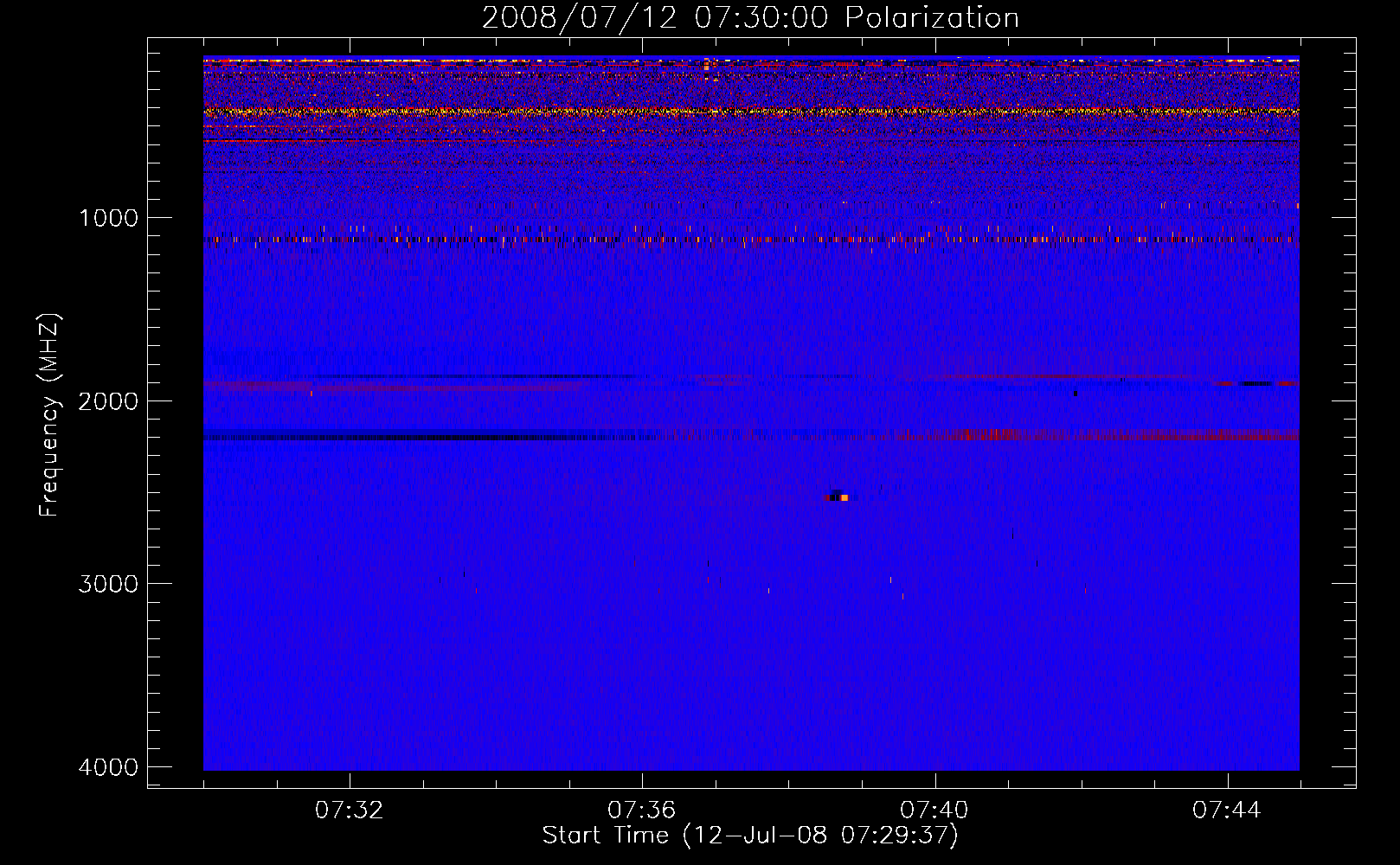The width and height of the screenshot is (1400, 865).
Task: Select the 4000 frequency tick label
Action: tap(109, 767)
